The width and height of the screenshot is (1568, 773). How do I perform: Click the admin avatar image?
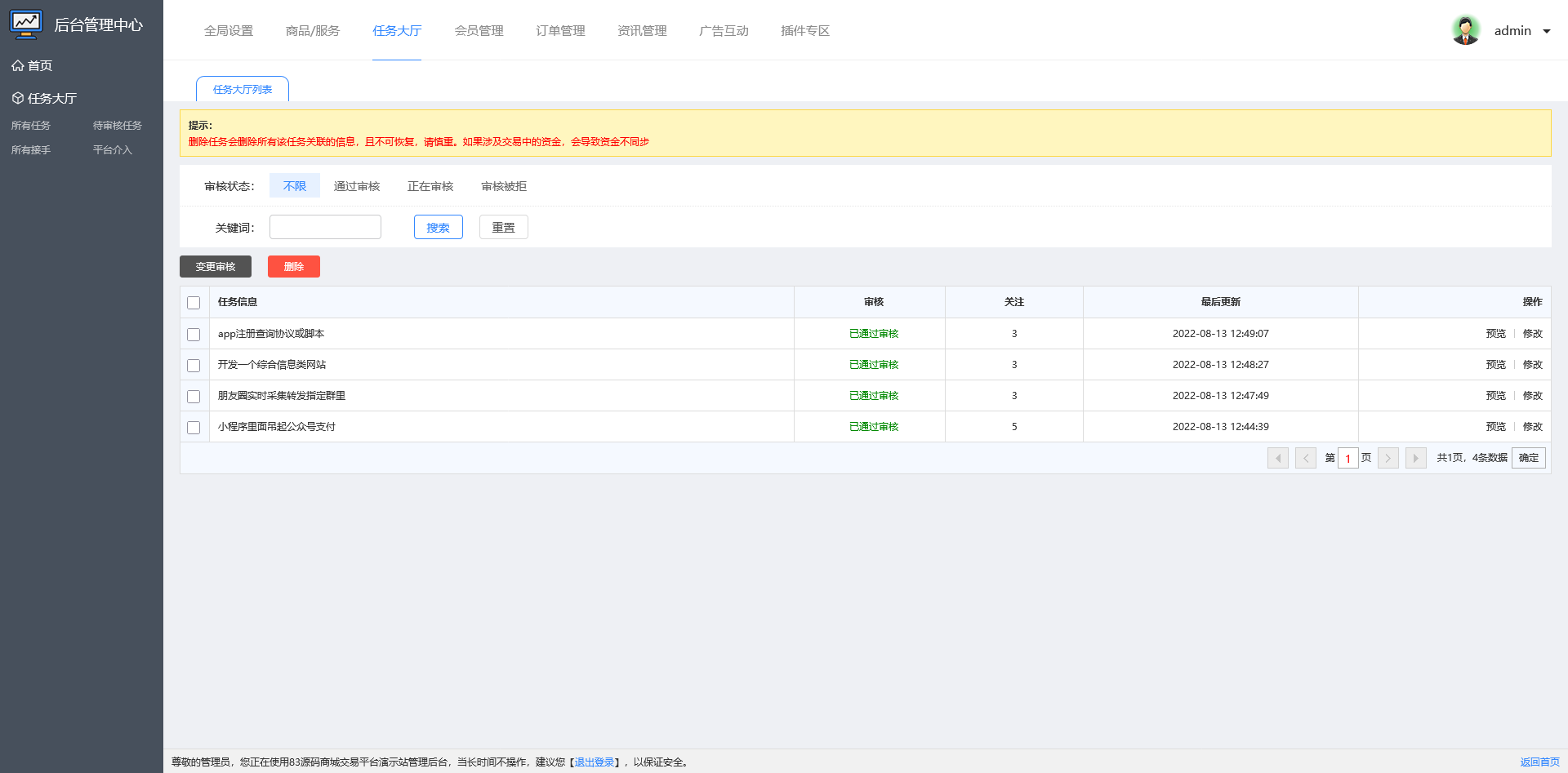click(1466, 30)
